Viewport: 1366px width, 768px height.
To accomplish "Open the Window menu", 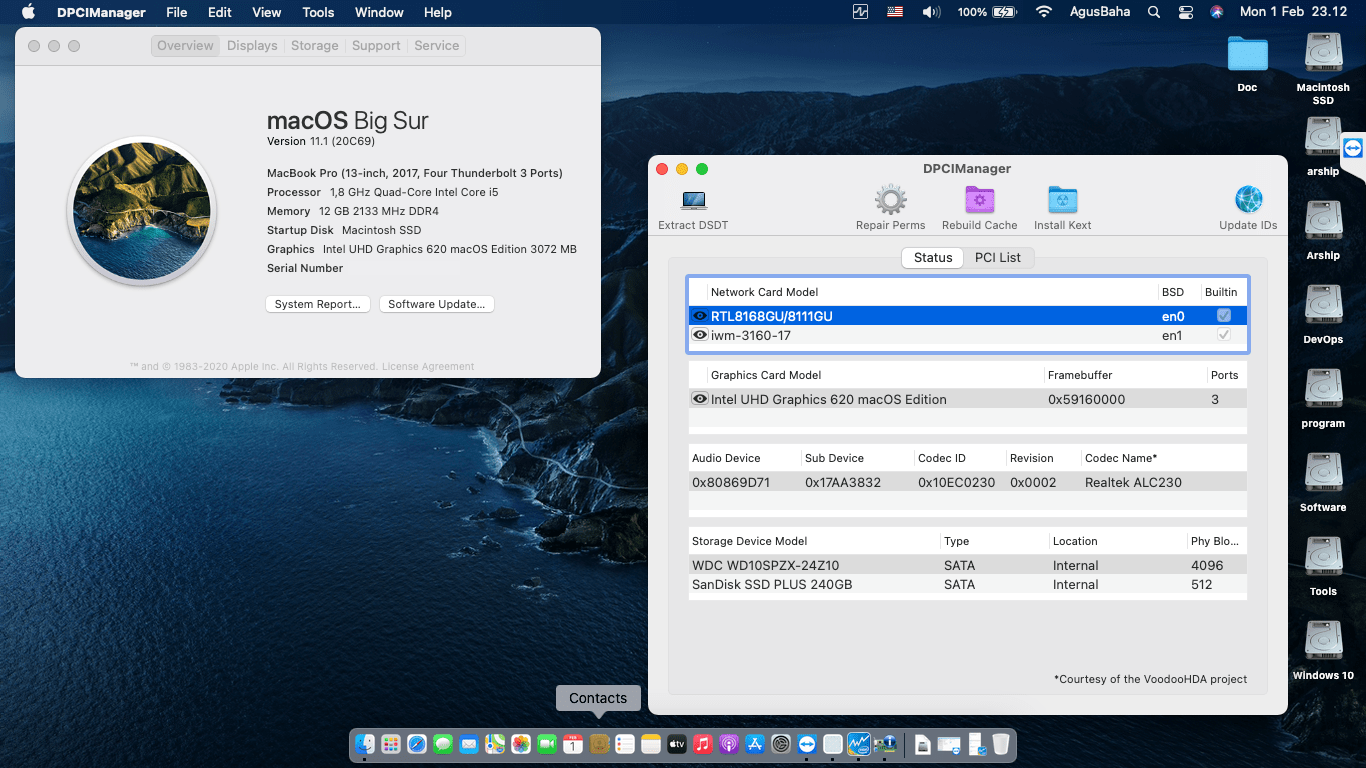I will pyautogui.click(x=378, y=12).
